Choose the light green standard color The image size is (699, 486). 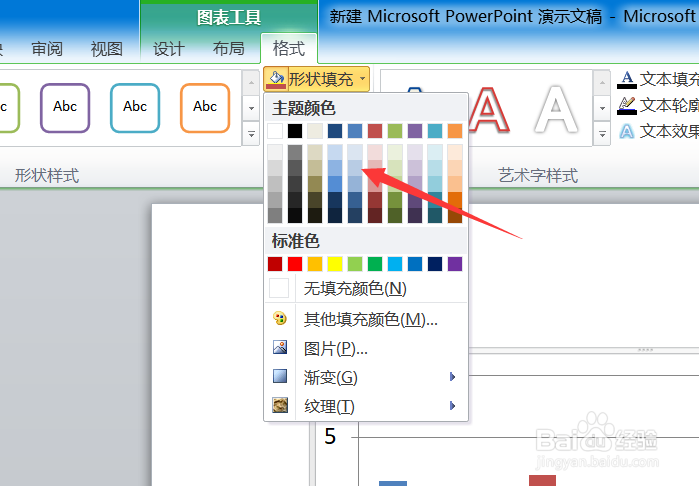click(x=355, y=264)
